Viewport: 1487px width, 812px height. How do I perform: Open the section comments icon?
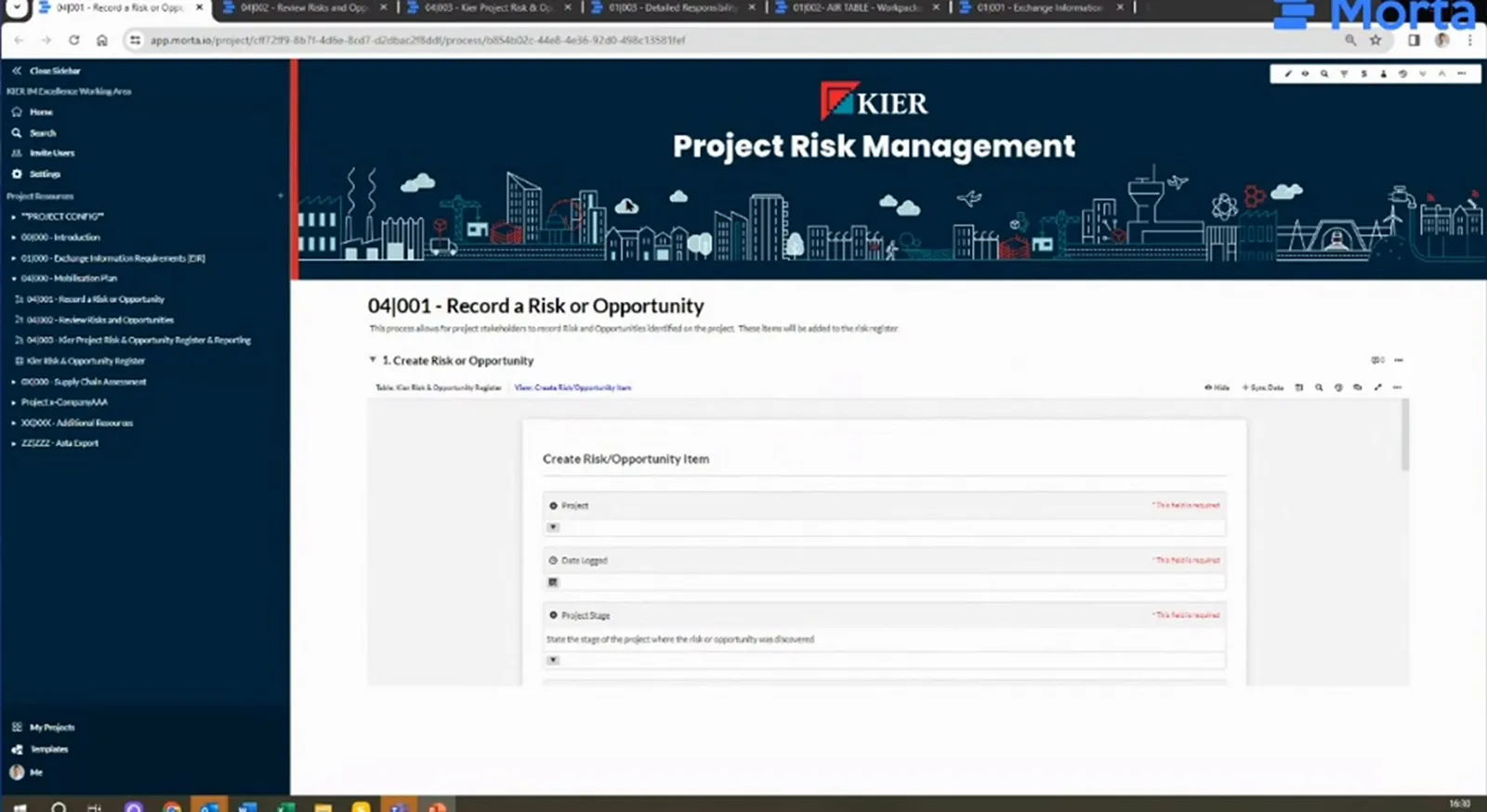pyautogui.click(x=1377, y=360)
